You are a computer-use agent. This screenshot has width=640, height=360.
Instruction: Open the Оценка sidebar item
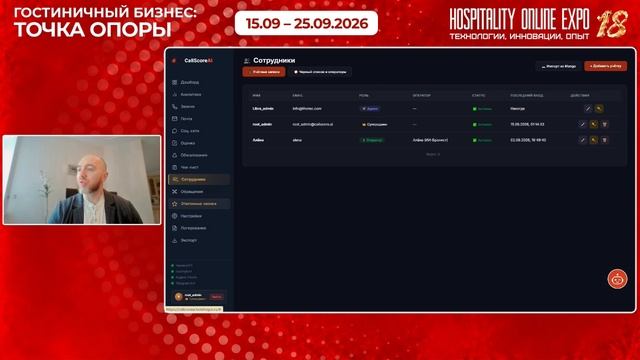coord(199,143)
